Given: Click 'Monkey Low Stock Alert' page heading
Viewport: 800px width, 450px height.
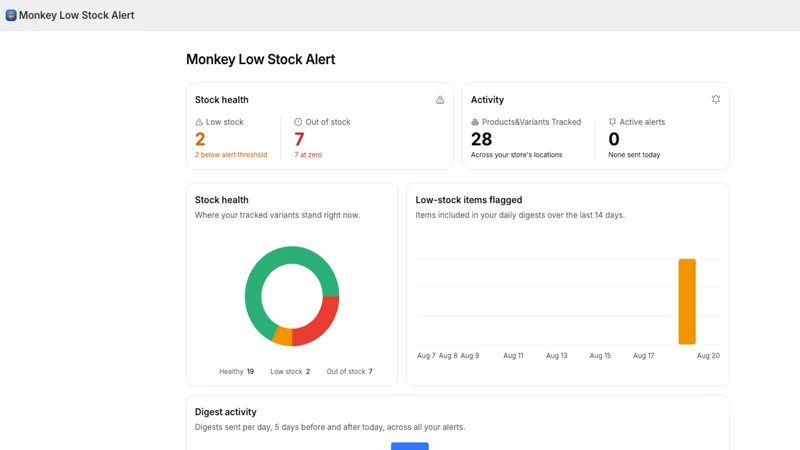Looking at the screenshot, I should (x=260, y=59).
